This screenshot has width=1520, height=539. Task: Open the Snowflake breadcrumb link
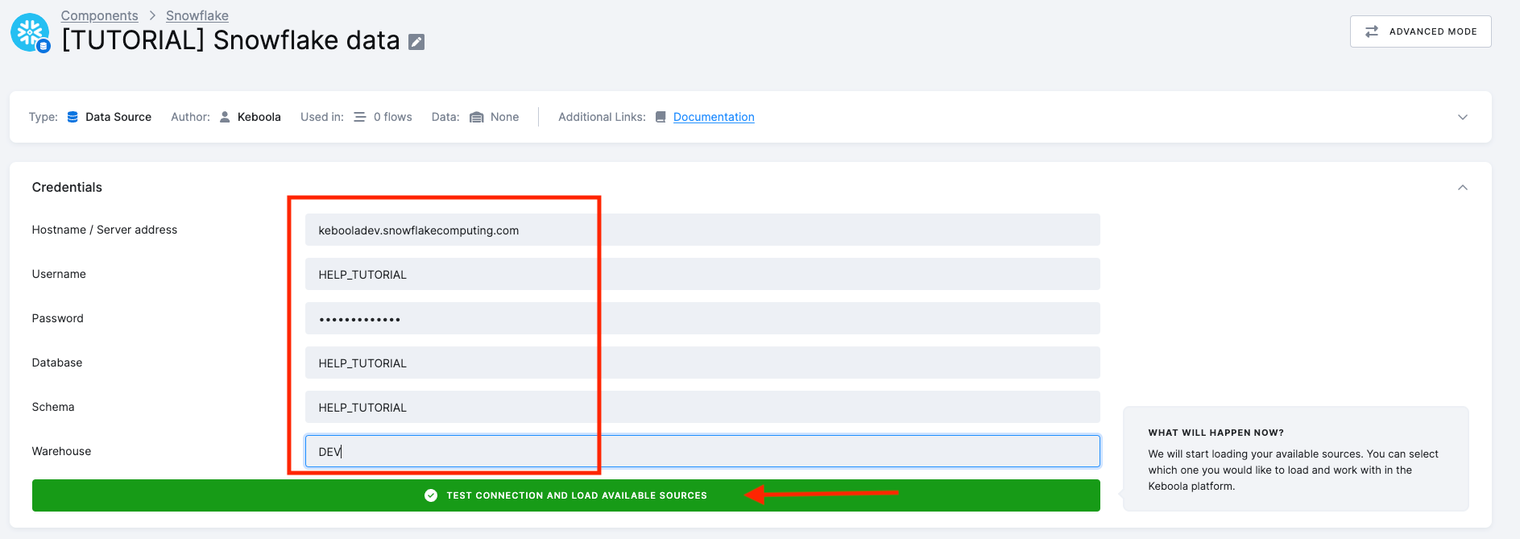click(197, 15)
